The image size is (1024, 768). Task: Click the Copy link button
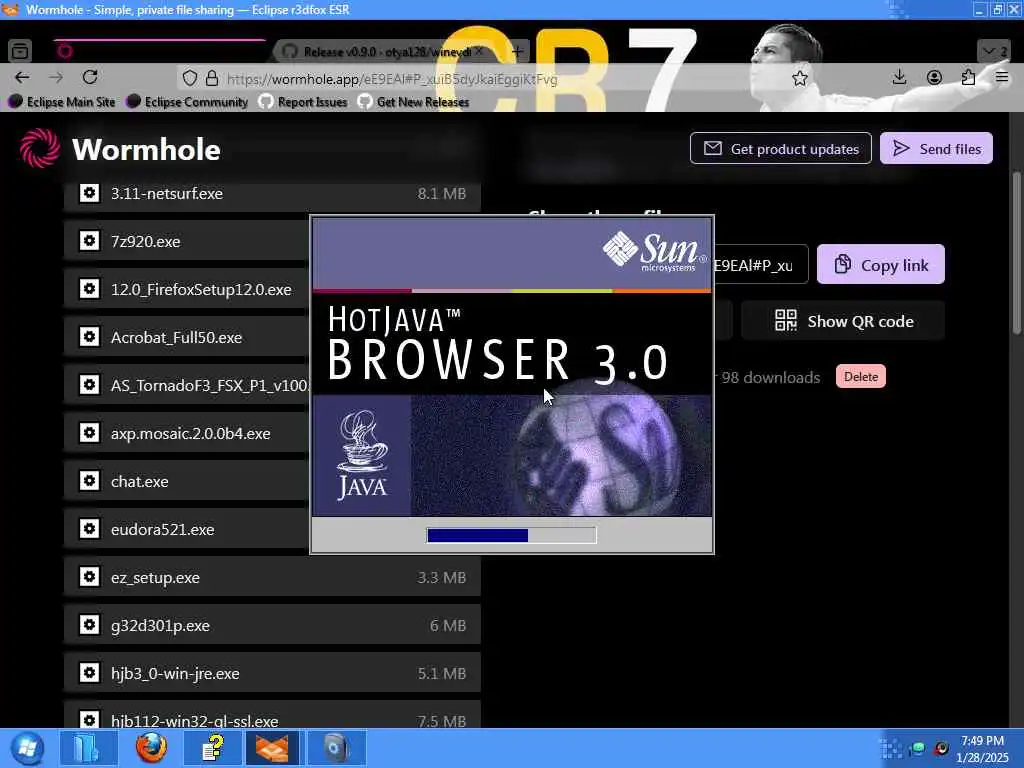[880, 264]
